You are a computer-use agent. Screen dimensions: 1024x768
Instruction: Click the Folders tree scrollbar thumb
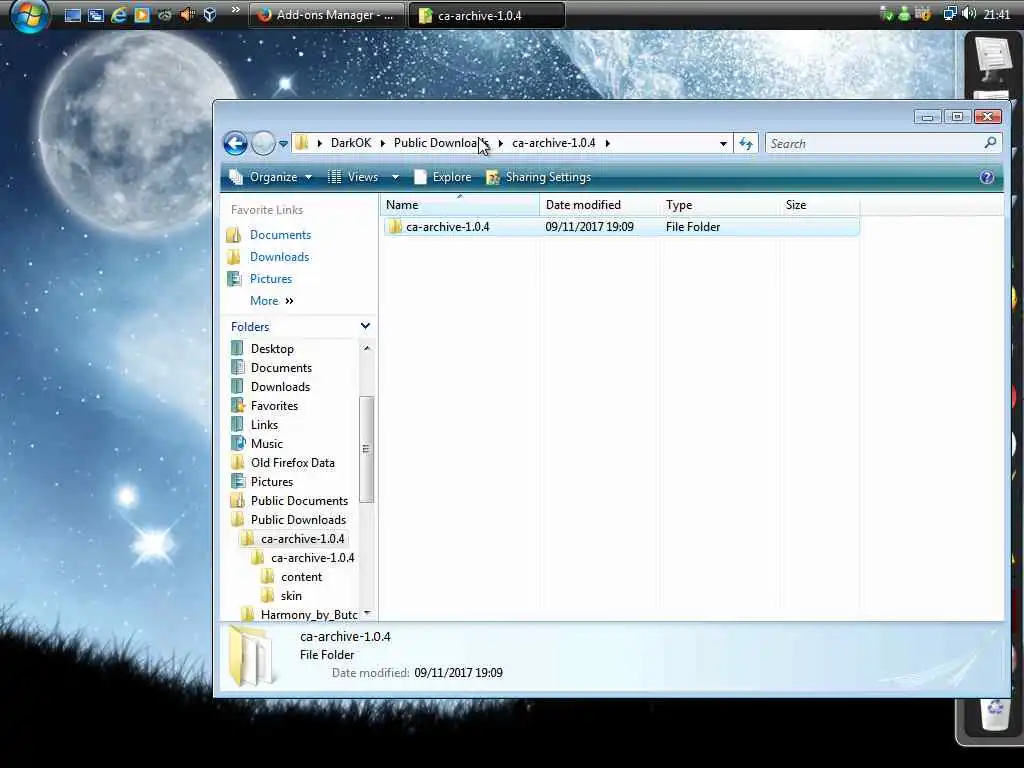click(366, 449)
